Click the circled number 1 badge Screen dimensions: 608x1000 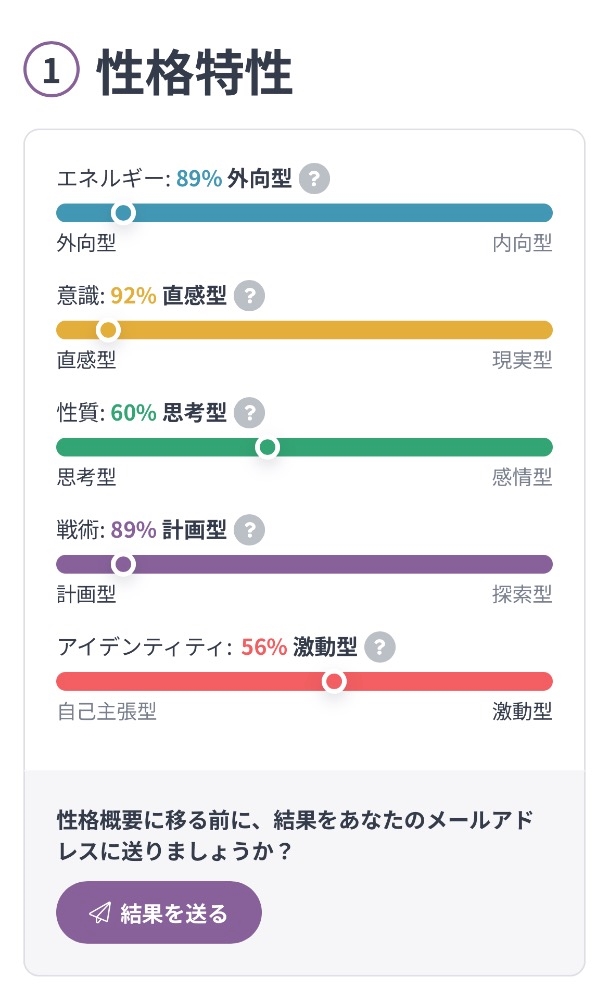click(51, 71)
